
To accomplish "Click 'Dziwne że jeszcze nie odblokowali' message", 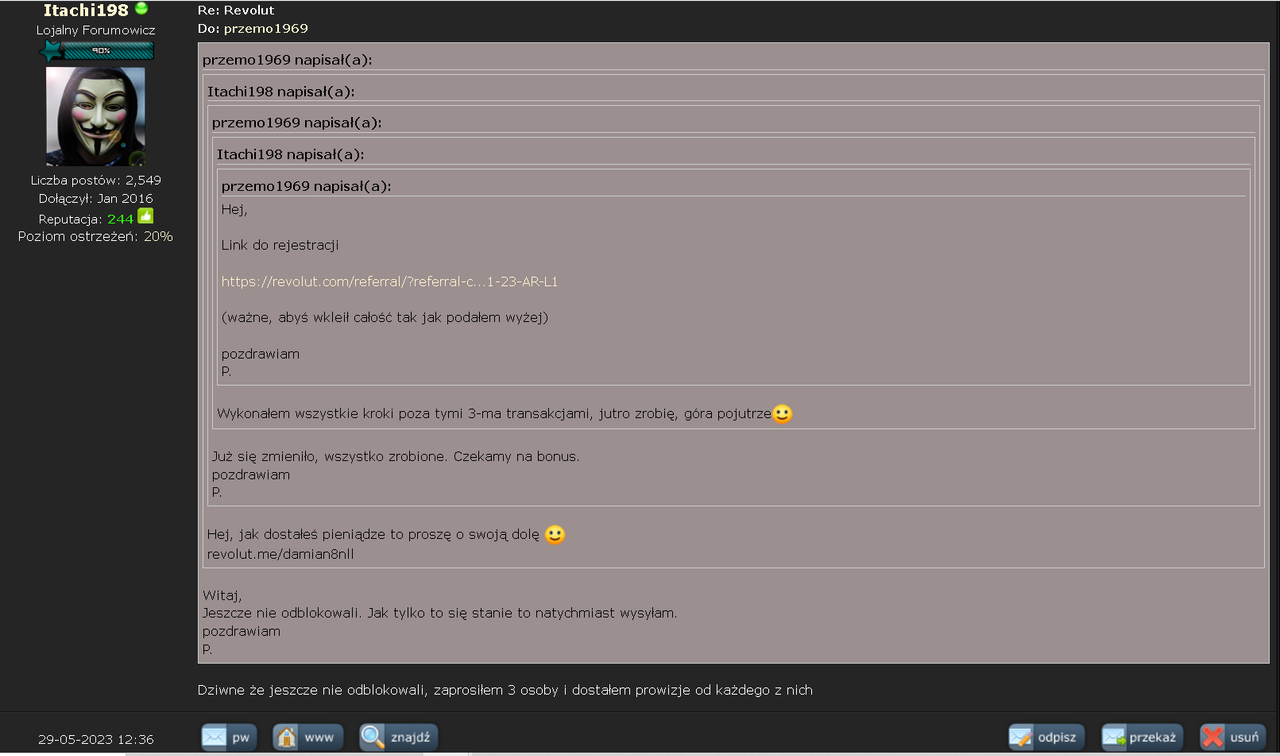I will [x=505, y=690].
